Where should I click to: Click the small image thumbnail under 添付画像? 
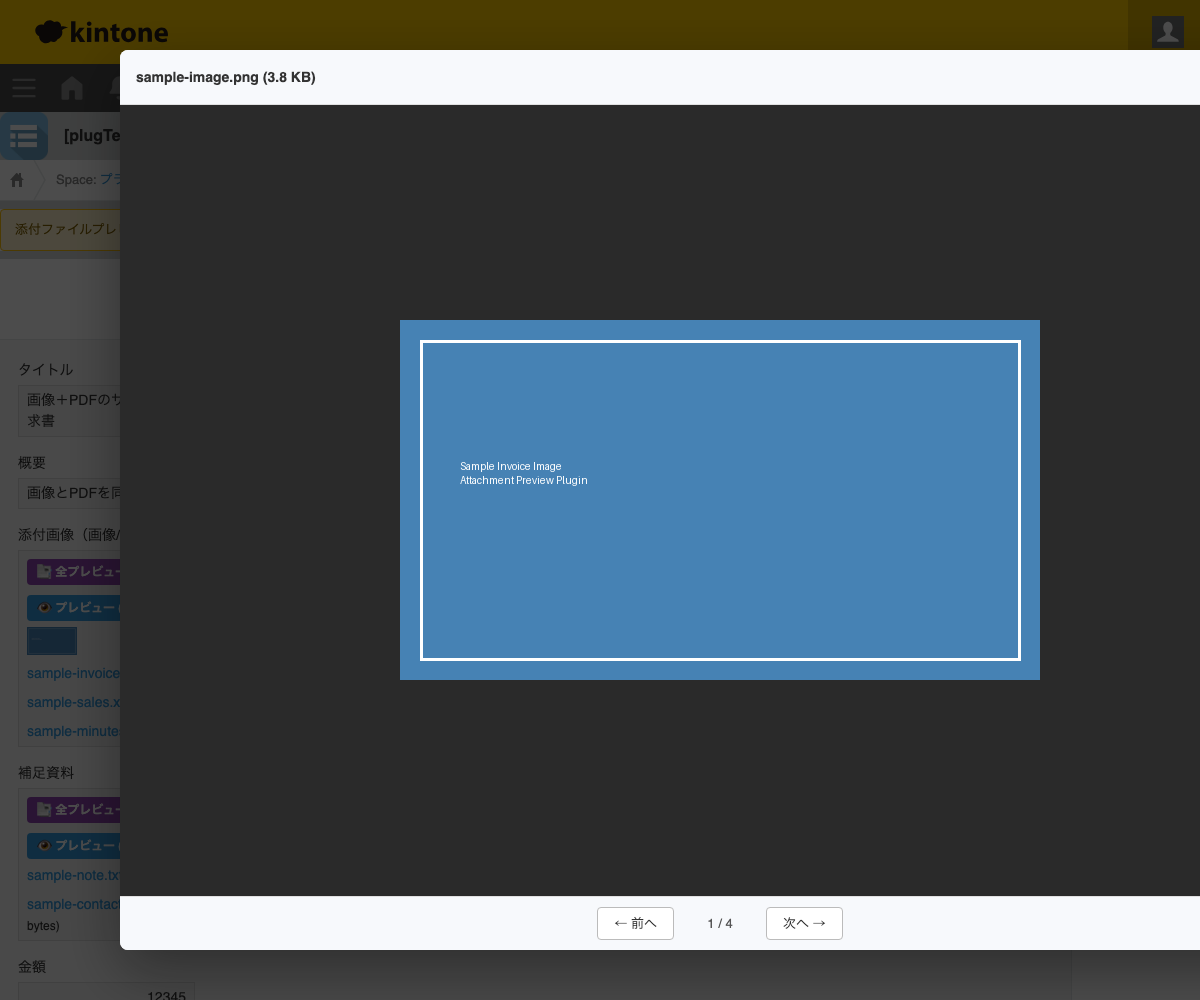coord(52,641)
